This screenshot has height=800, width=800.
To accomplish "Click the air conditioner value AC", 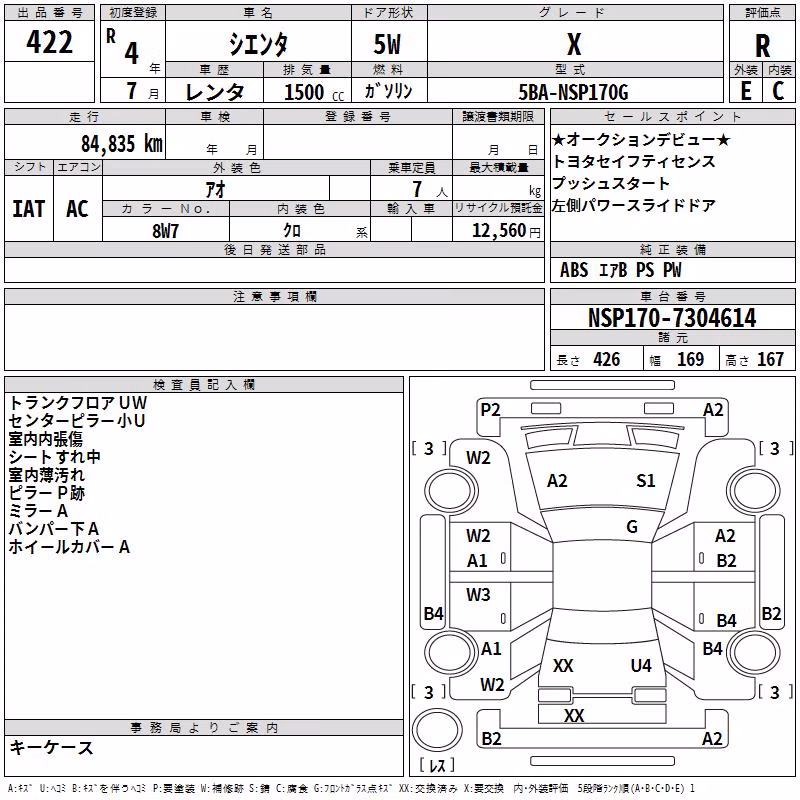I will (78, 209).
